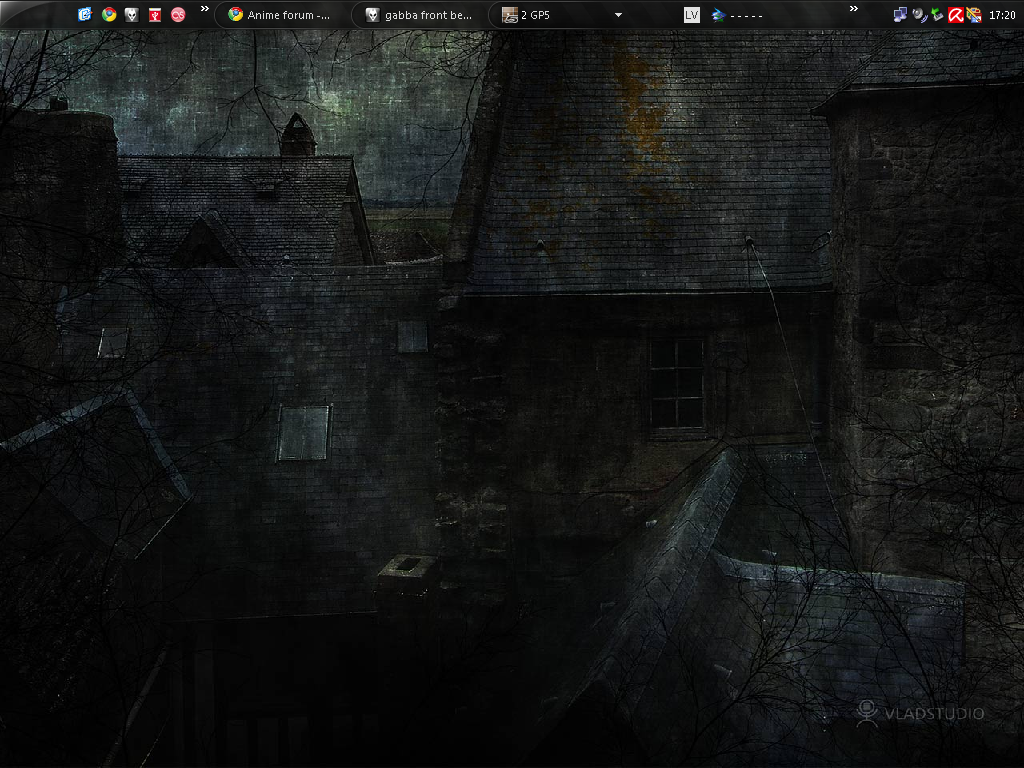
Task: Open the grouped 2 GP5 taskbar button
Action: [x=556, y=15]
